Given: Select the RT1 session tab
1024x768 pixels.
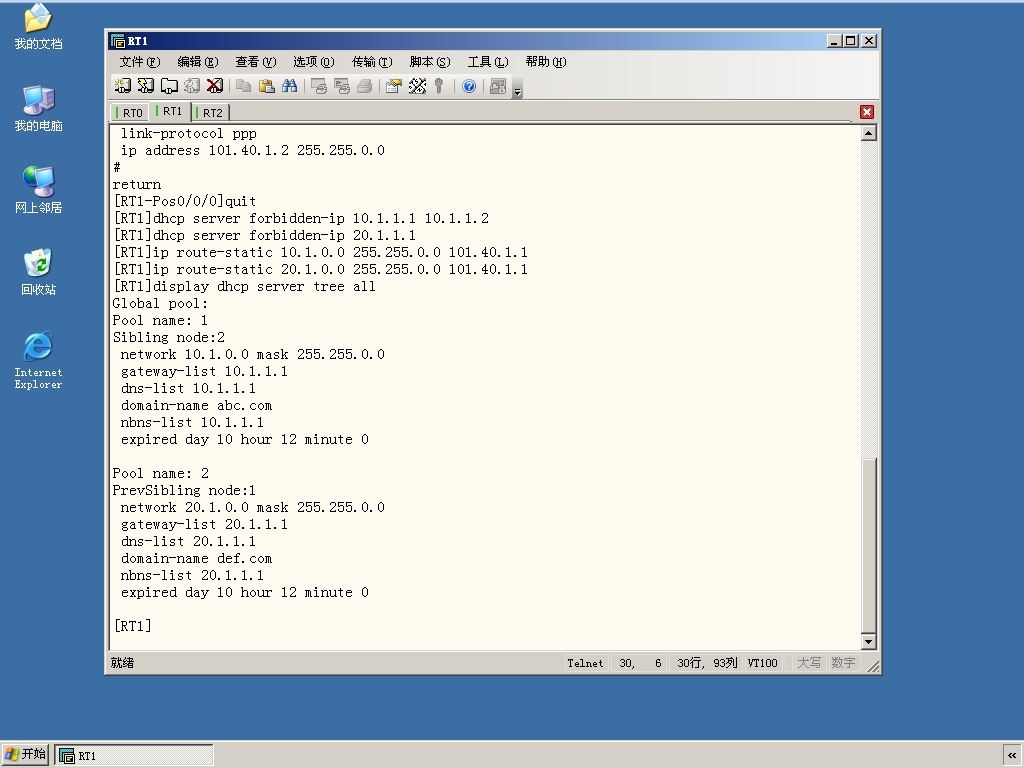Looking at the screenshot, I should click(170, 112).
